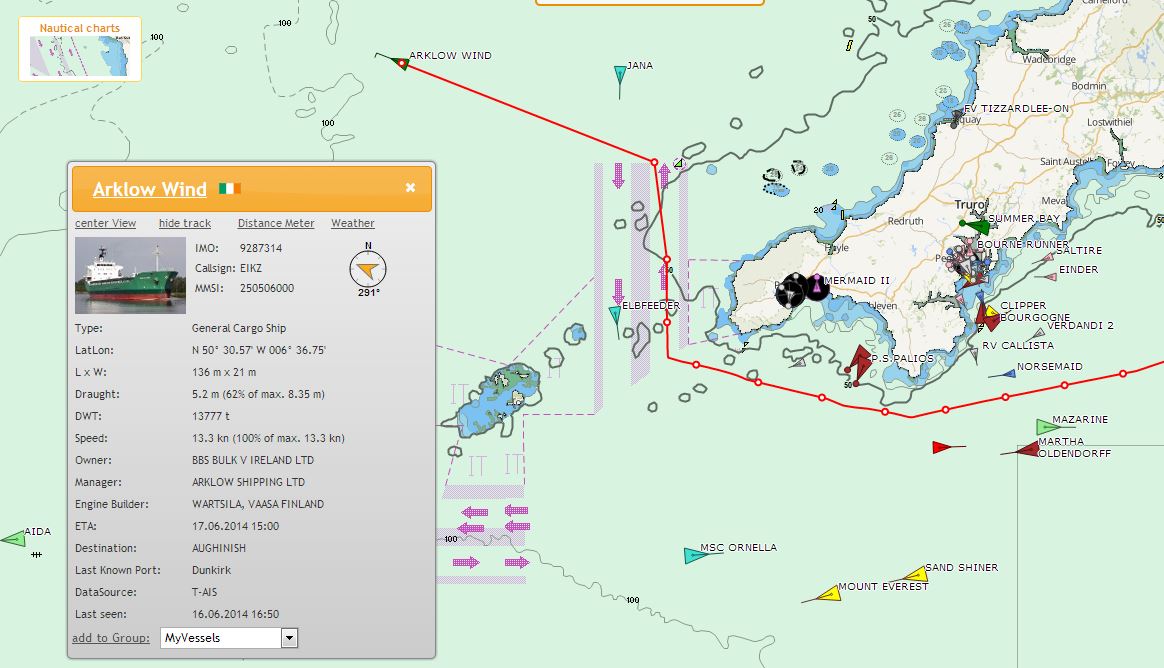Click the Callsign value EIKZ
This screenshot has width=1164, height=668.
pos(251,268)
